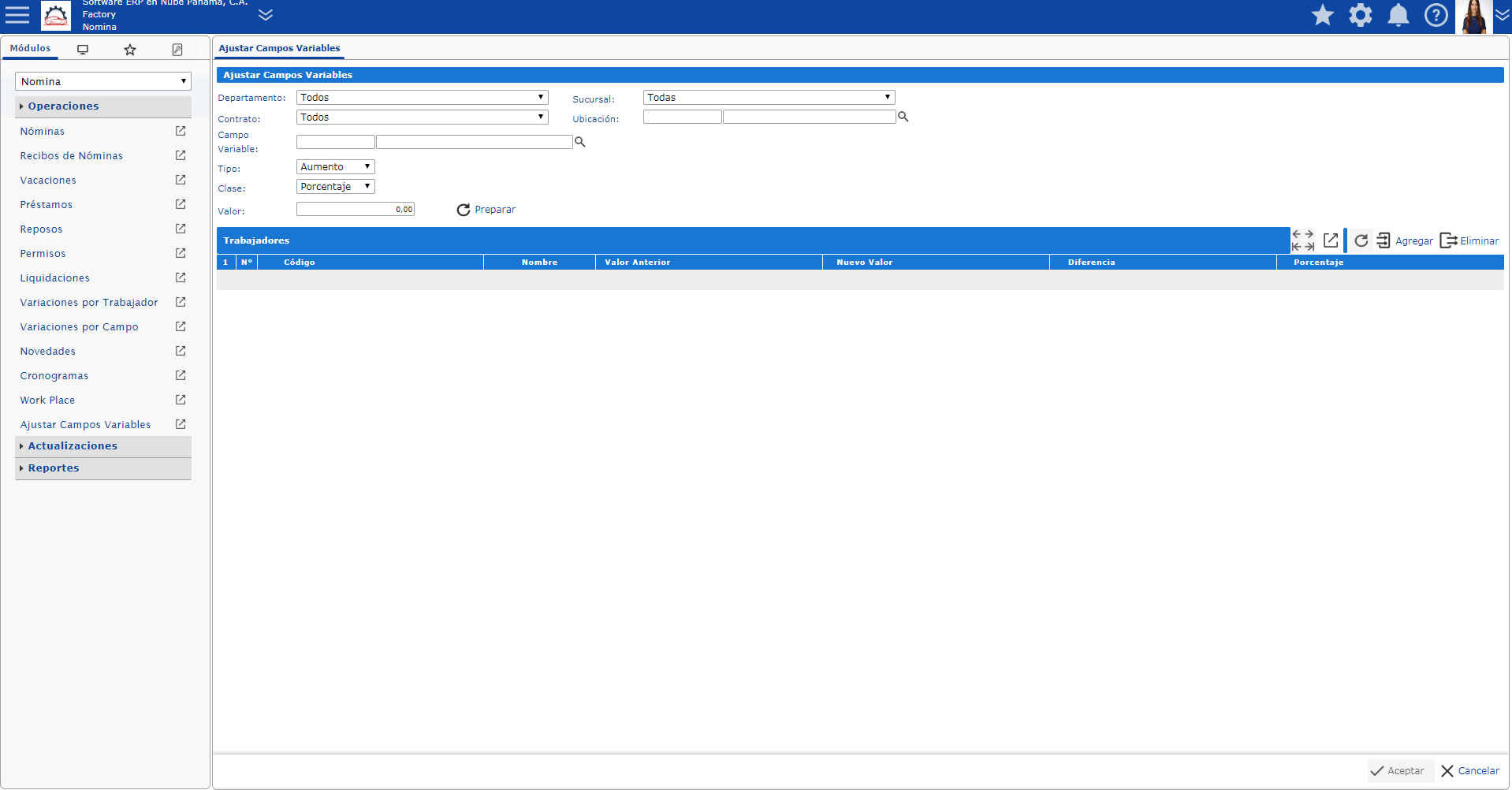Click the favorites star in top bar
1512x790 pixels.
[x=1322, y=15]
